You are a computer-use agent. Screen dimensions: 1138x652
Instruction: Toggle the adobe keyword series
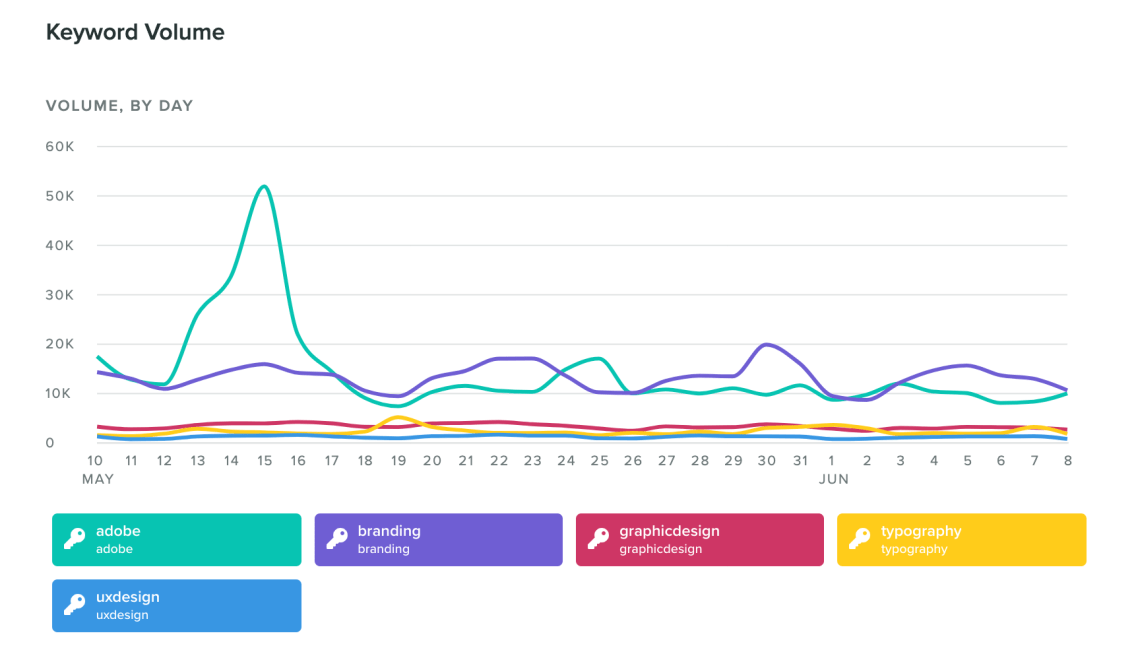tap(176, 539)
